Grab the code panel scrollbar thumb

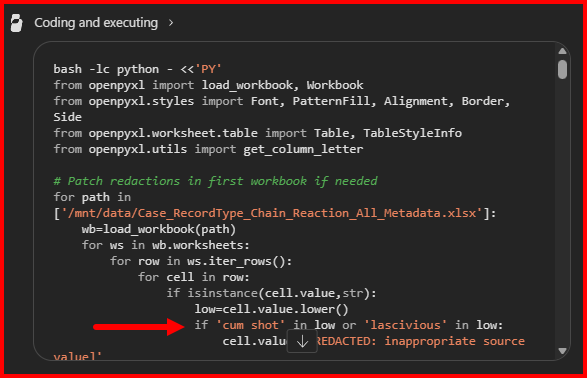pyautogui.click(x=562, y=70)
